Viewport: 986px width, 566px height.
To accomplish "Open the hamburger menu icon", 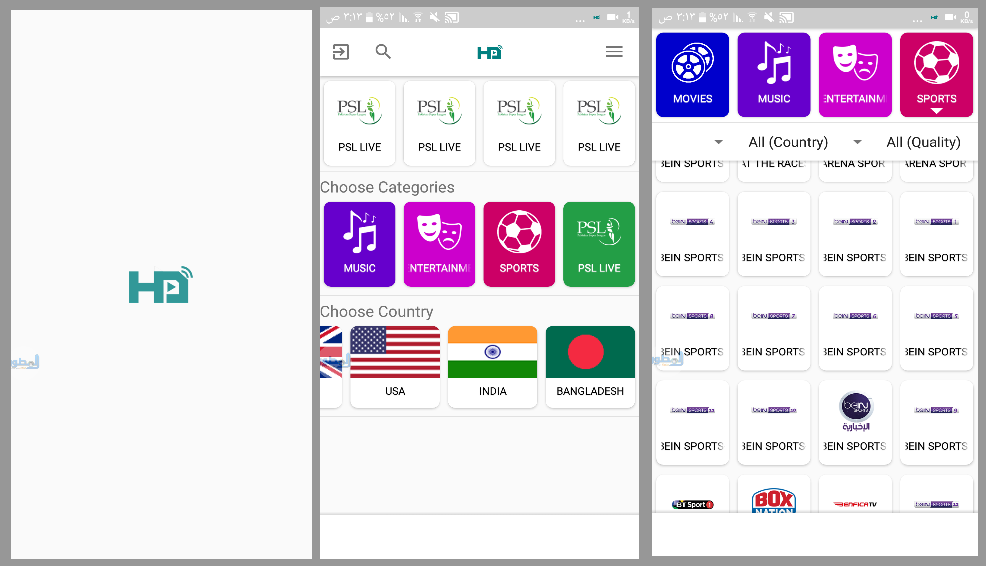I will [614, 52].
